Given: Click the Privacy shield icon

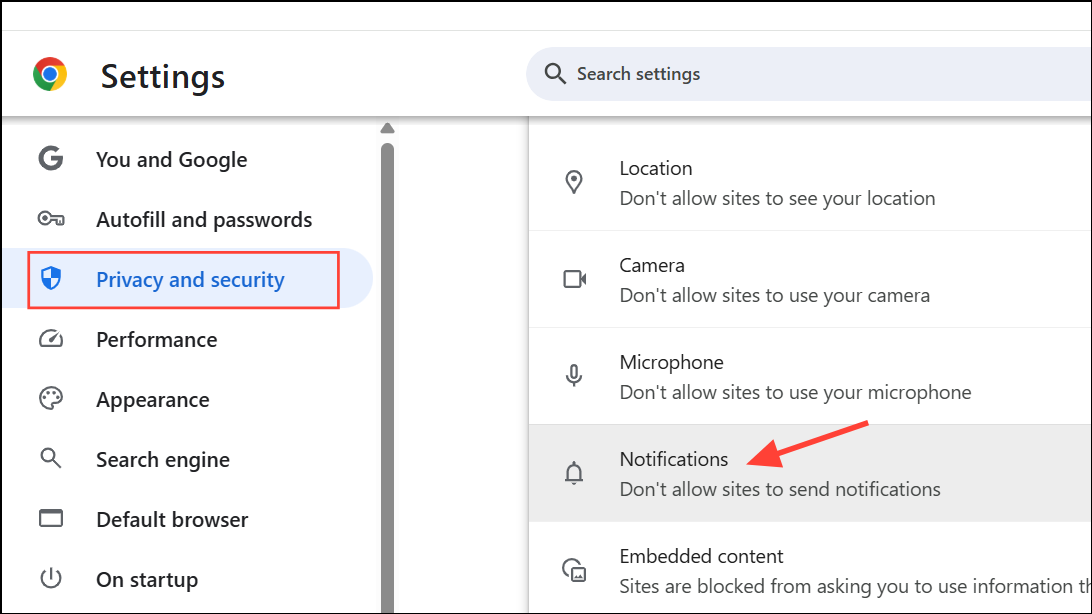Looking at the screenshot, I should click(50, 280).
